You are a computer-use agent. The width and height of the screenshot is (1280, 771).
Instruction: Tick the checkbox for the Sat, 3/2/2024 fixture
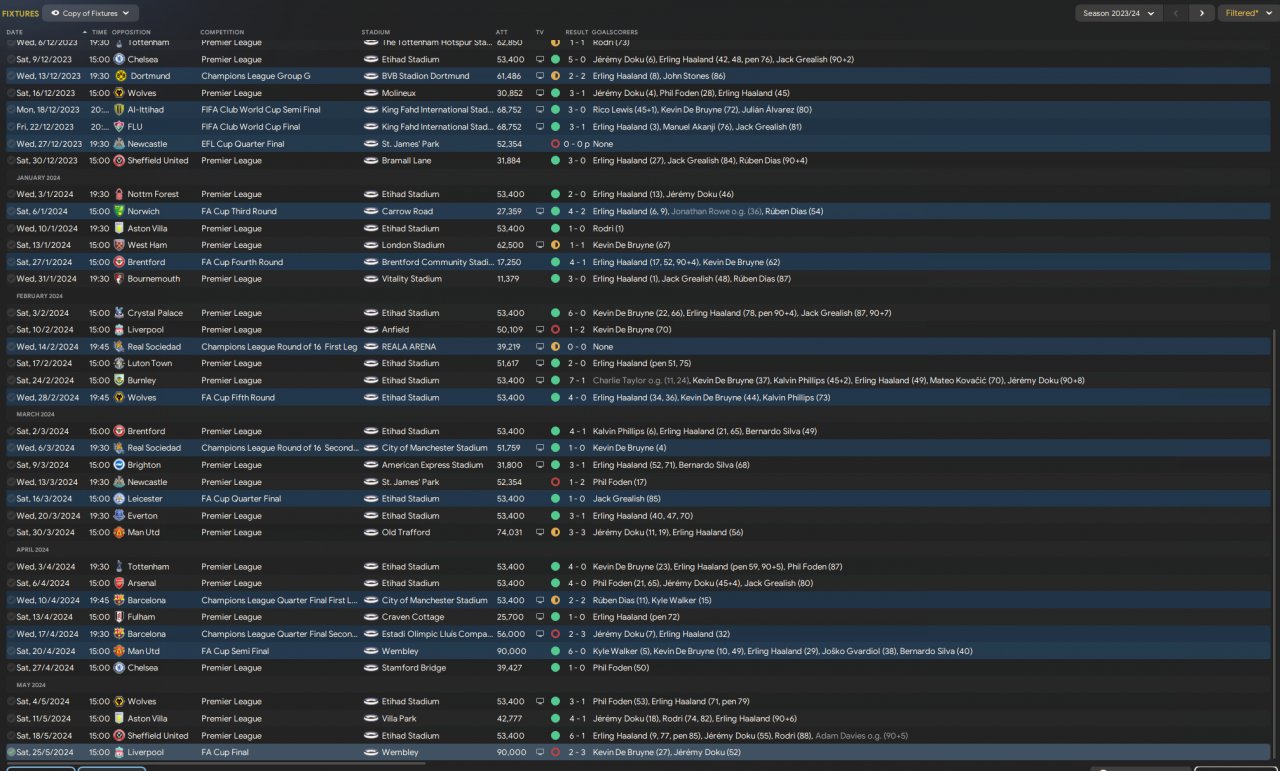(x=11, y=313)
